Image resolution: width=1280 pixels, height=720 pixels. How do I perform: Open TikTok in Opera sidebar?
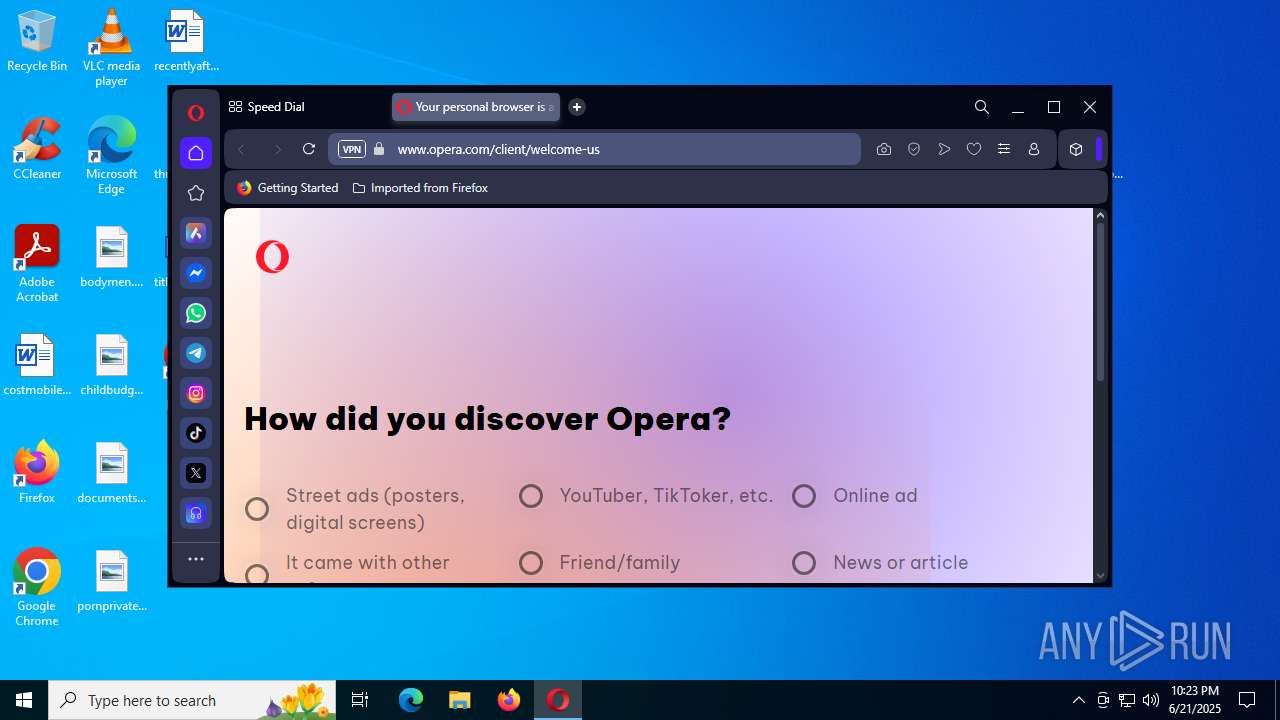point(196,433)
